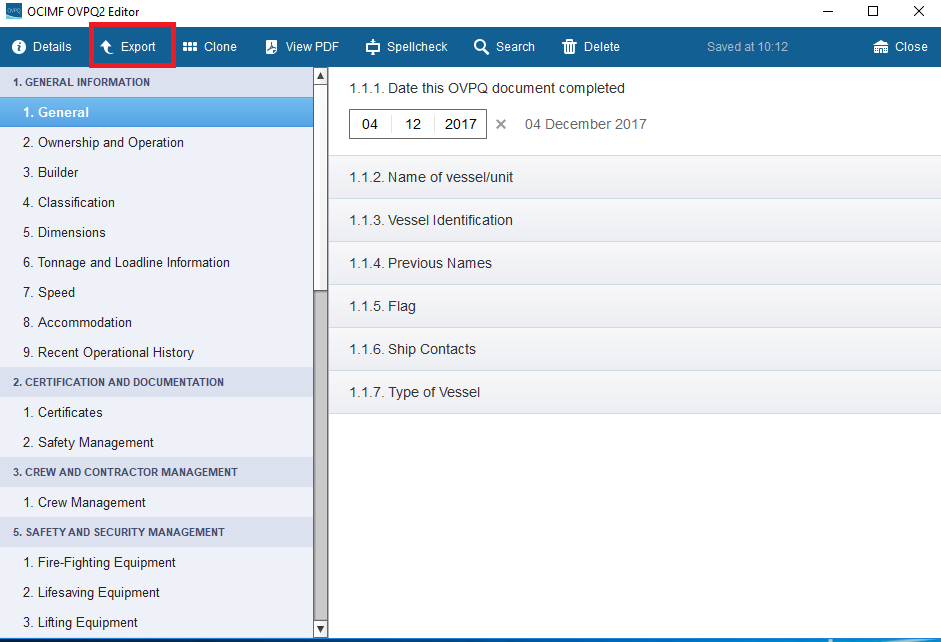This screenshot has height=642, width=941.
Task: Open the Accommodation section
Action: (156, 322)
